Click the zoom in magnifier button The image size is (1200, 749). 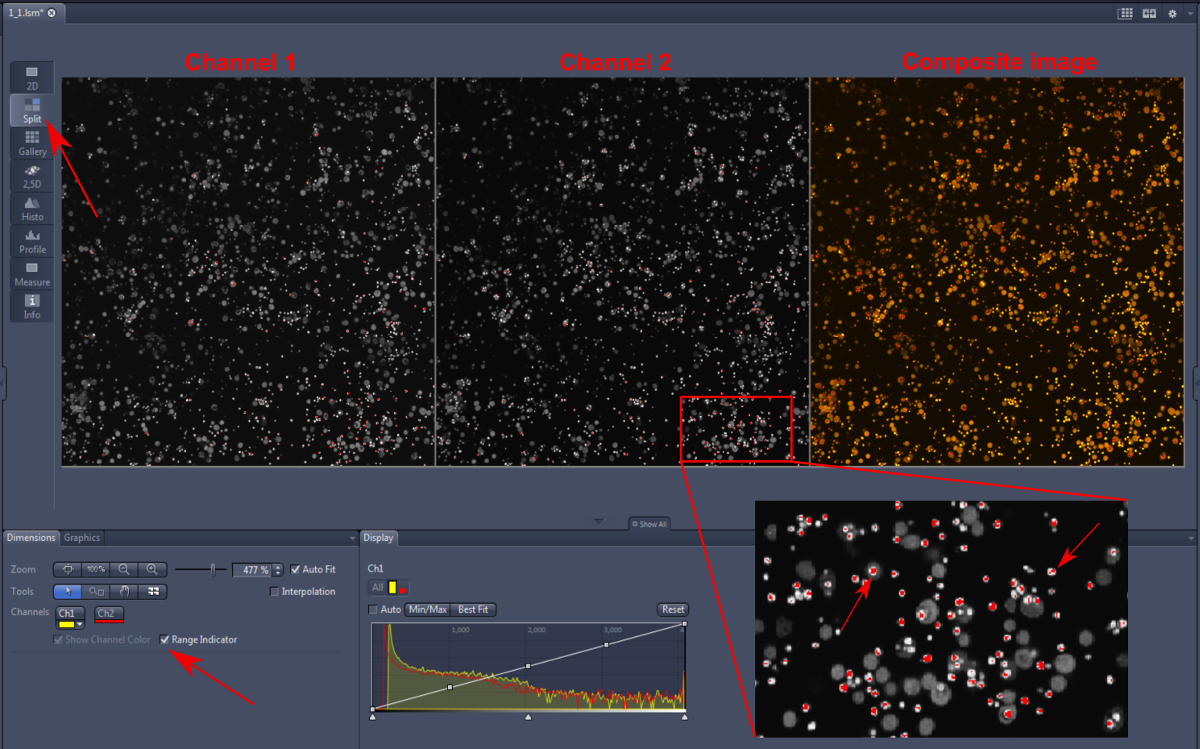pos(152,569)
